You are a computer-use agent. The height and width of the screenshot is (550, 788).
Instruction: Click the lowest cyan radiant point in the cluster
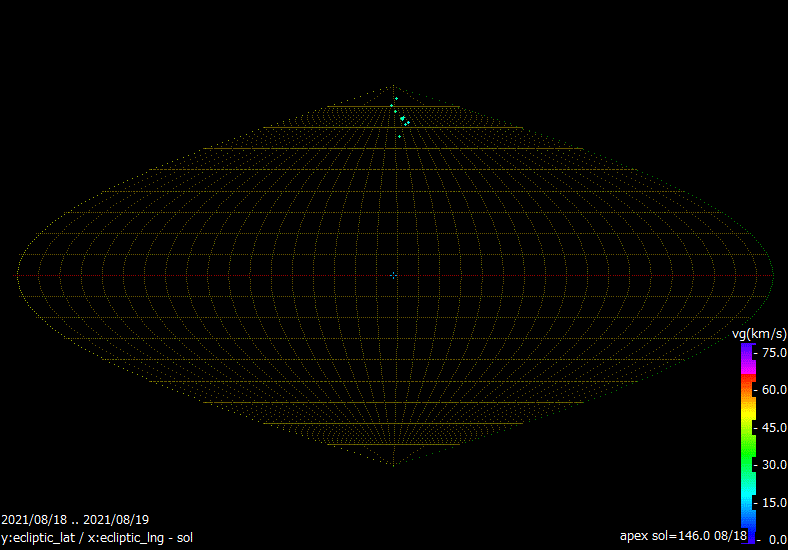click(400, 136)
